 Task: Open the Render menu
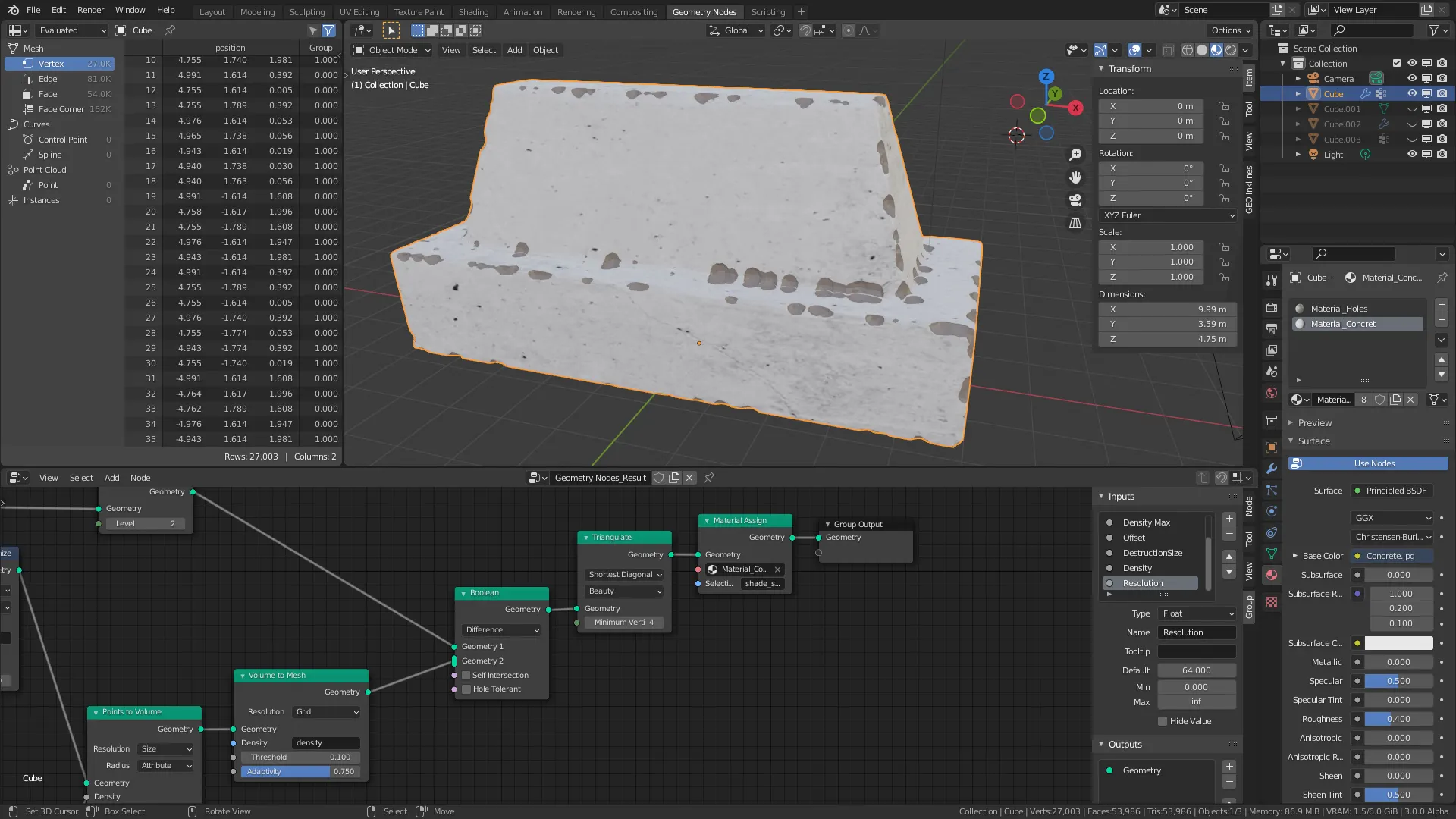(90, 10)
